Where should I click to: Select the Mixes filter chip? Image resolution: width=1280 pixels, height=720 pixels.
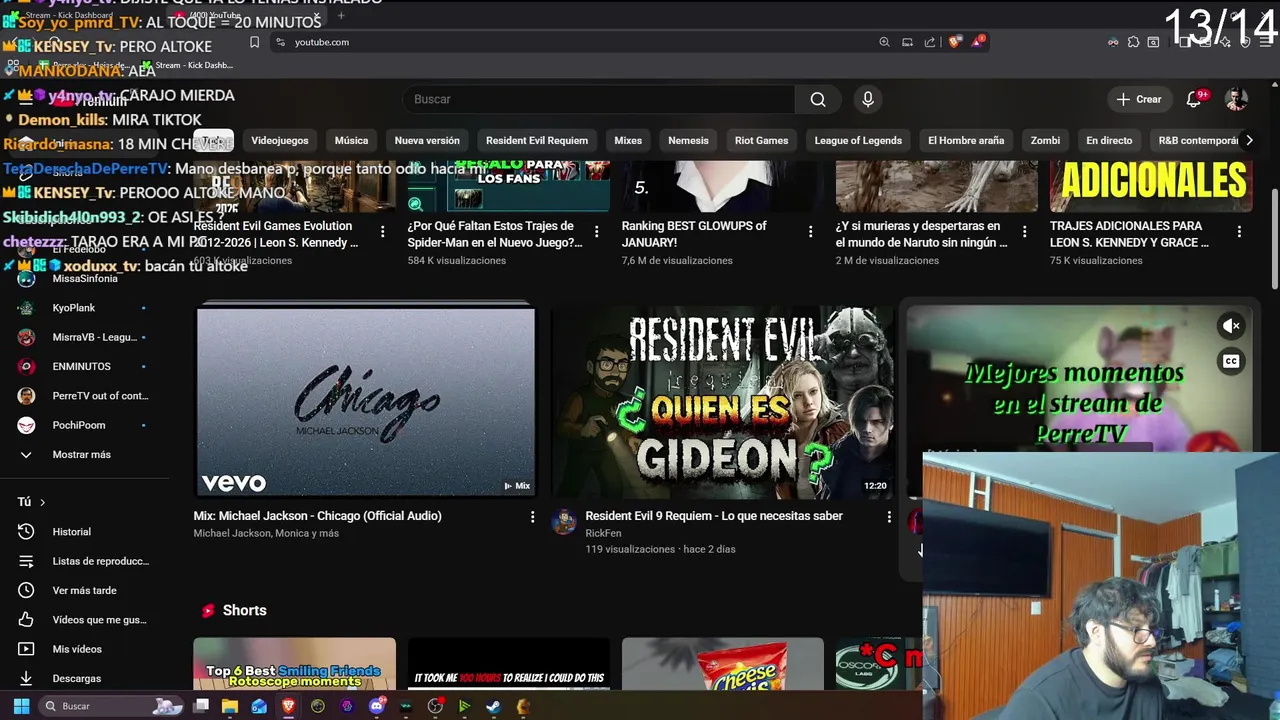point(628,140)
